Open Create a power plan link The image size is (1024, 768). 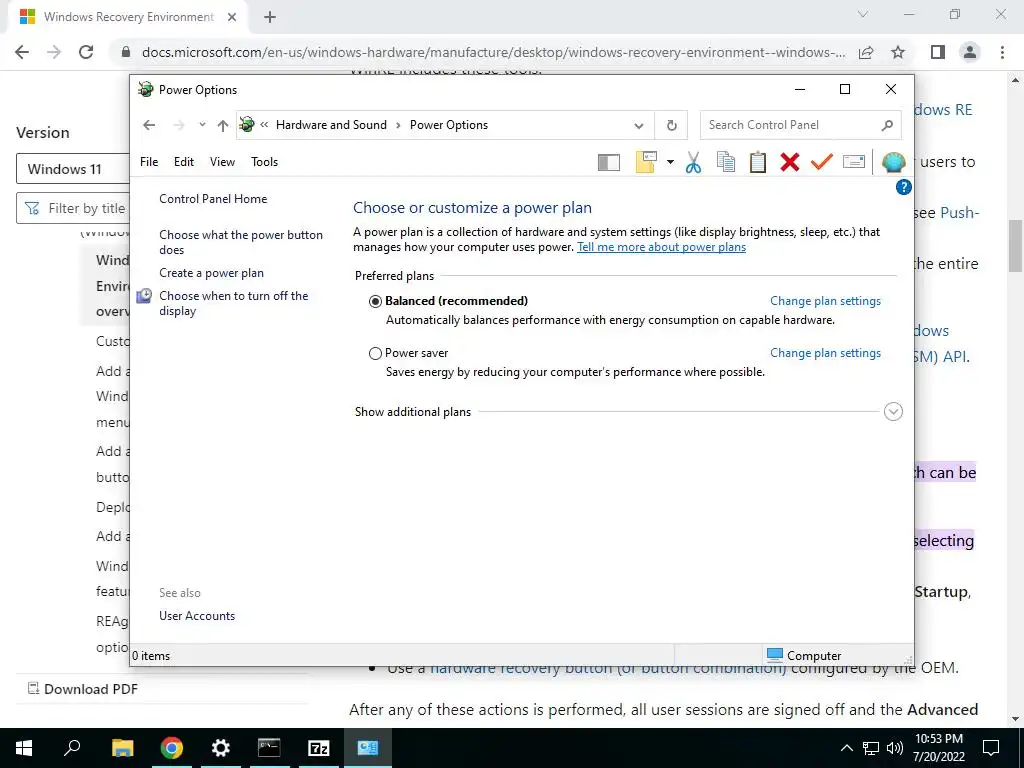coord(212,273)
